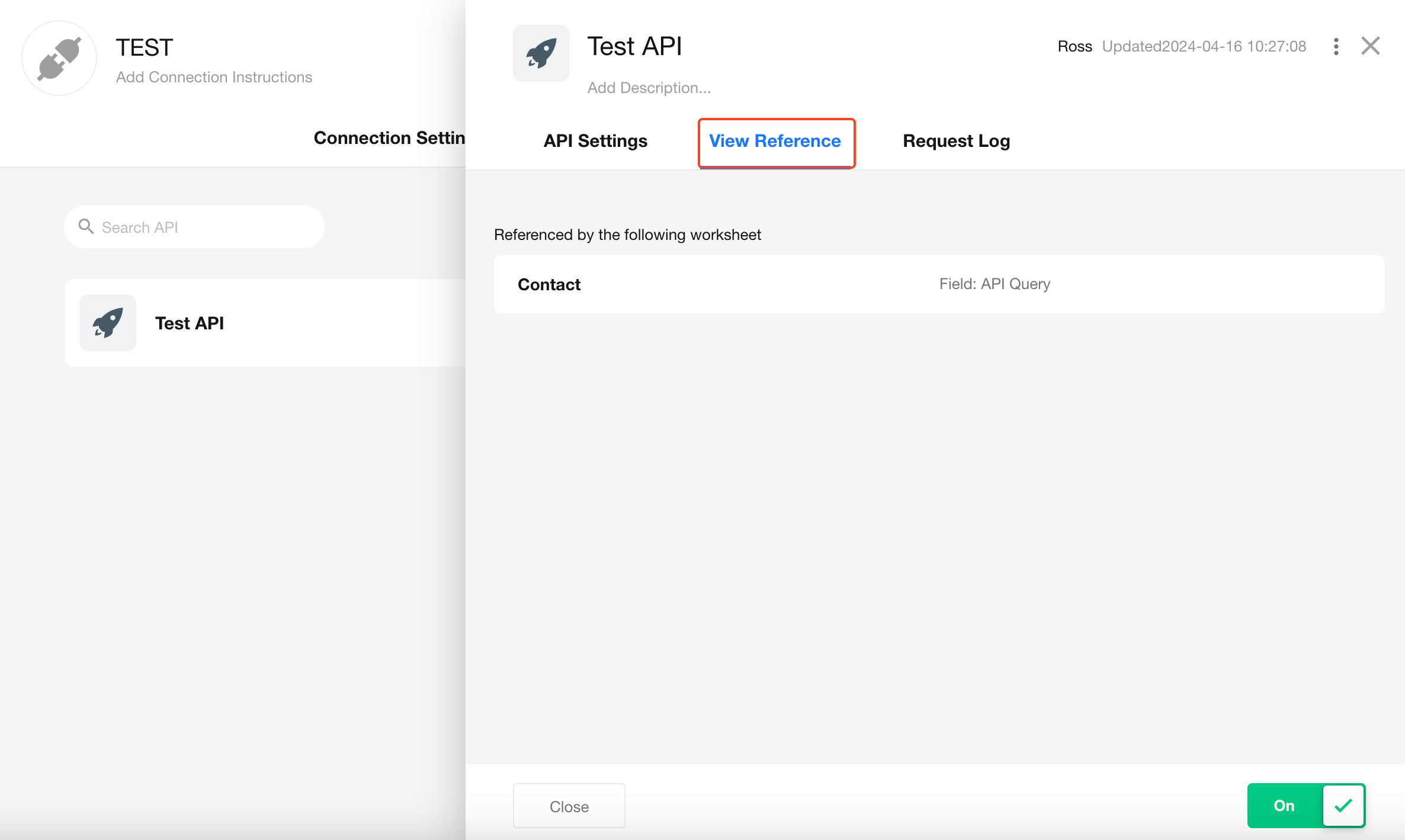Click the search magnifier icon
This screenshot has height=840, width=1405.
tap(86, 227)
